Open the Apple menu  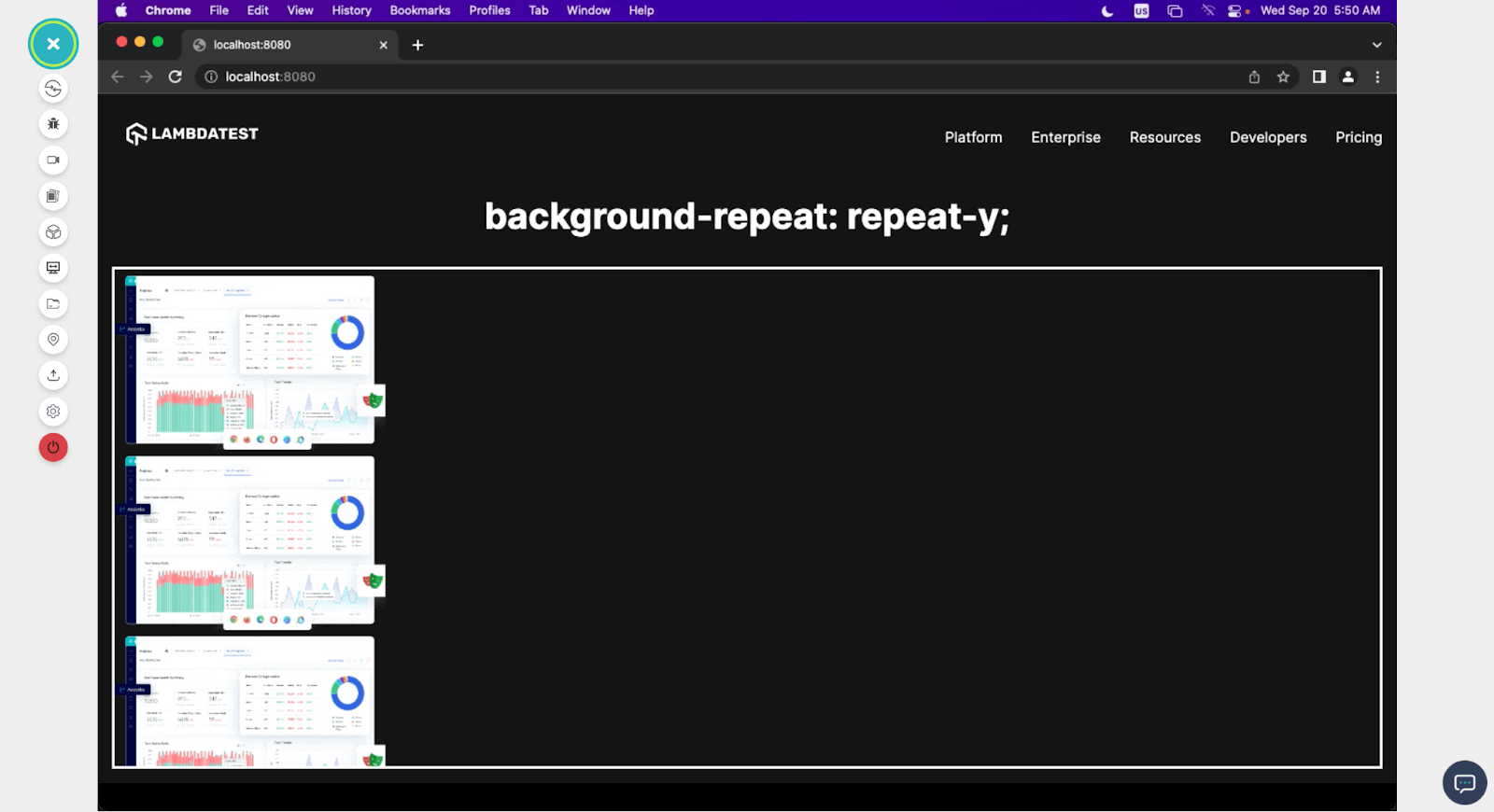click(121, 10)
